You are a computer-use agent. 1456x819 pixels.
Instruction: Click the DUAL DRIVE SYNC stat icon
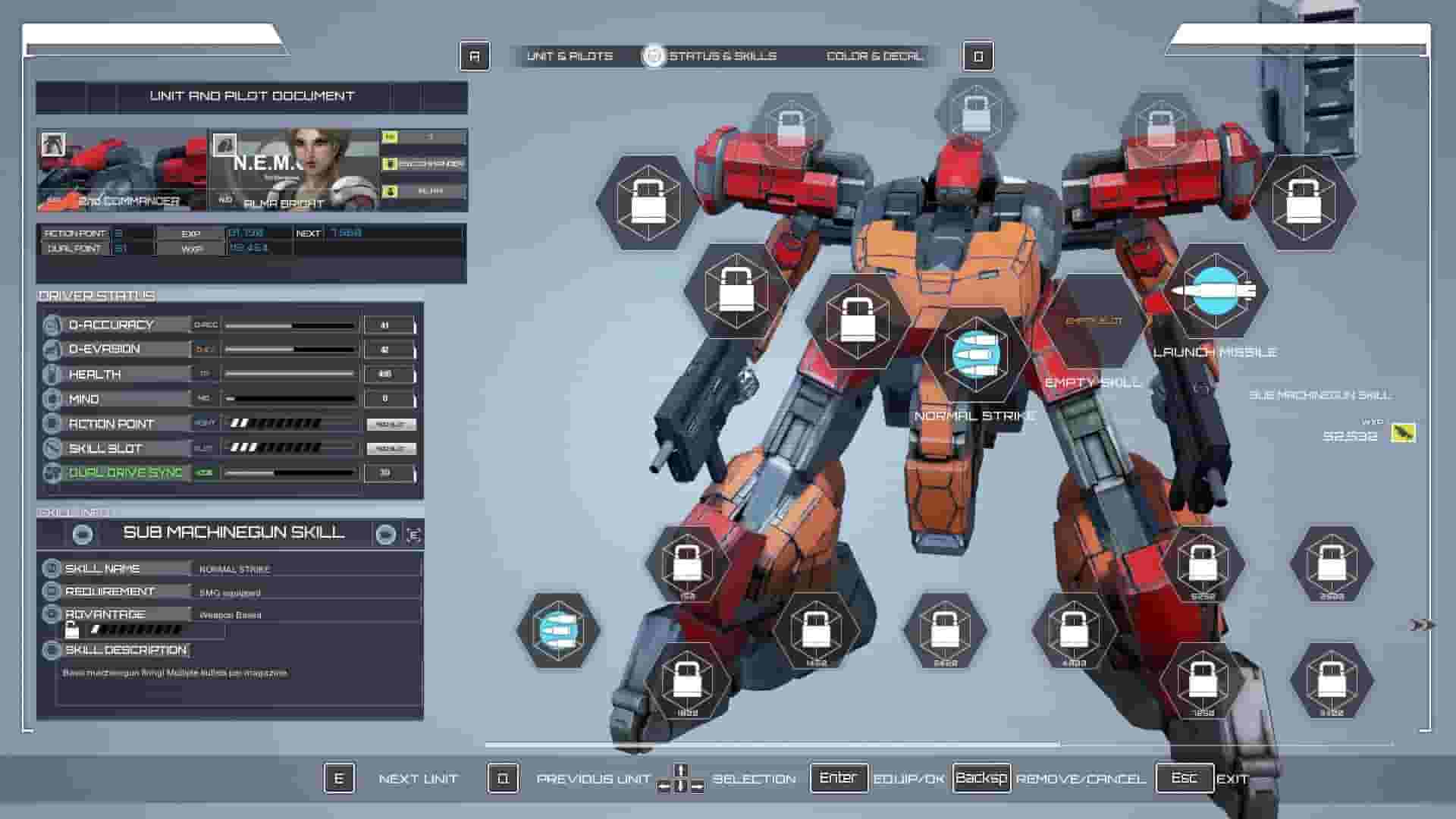(x=51, y=473)
